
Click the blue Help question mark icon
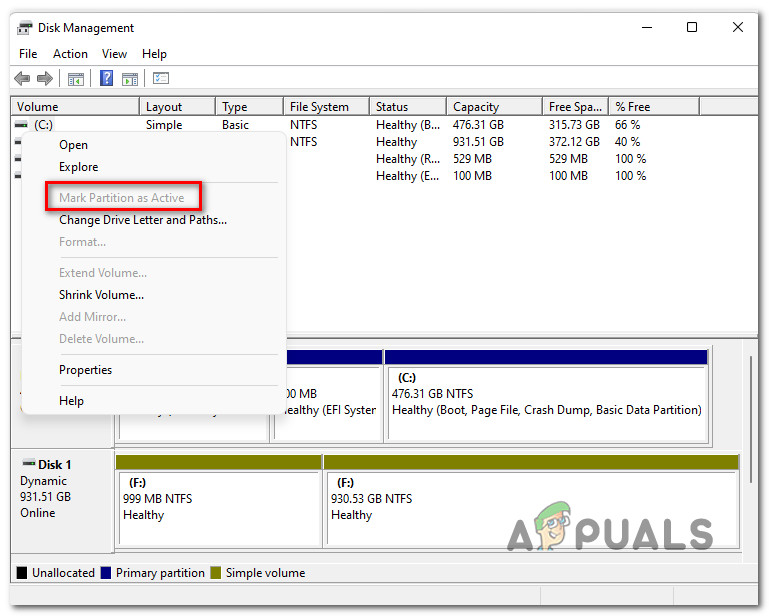coord(106,79)
